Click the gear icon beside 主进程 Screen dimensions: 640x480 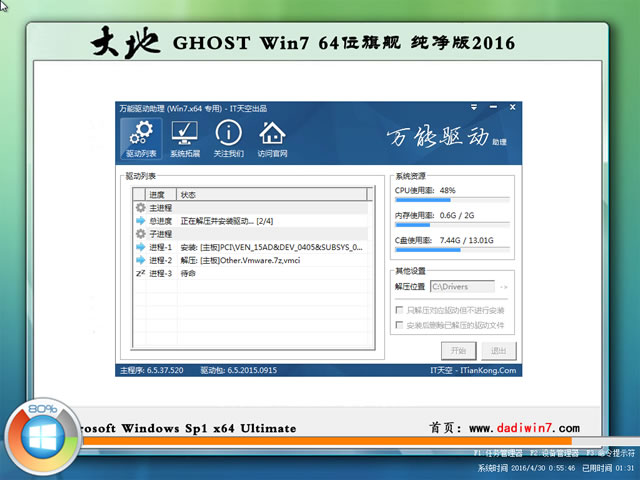coord(140,207)
